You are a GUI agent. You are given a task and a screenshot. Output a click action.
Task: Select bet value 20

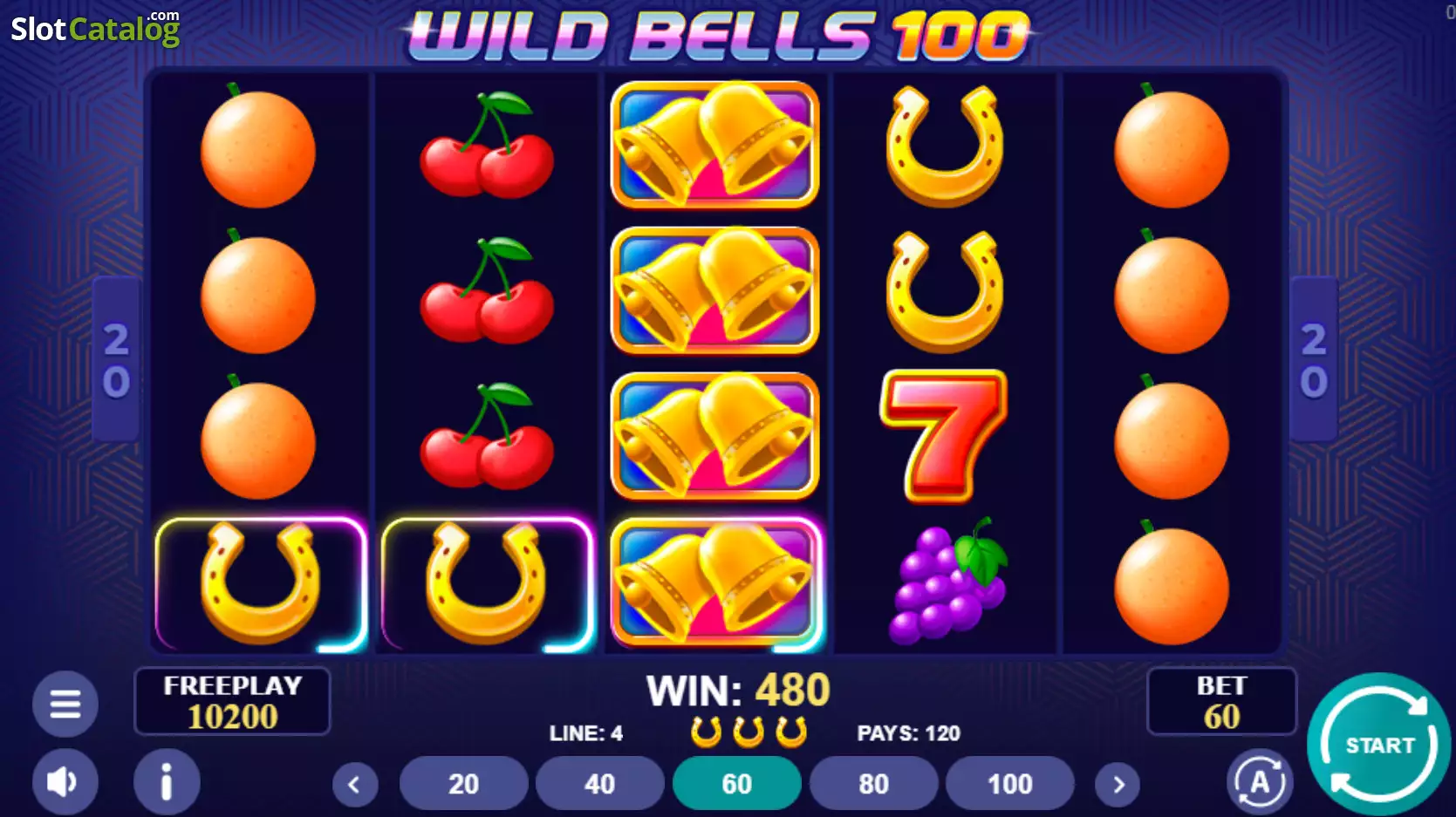click(463, 784)
